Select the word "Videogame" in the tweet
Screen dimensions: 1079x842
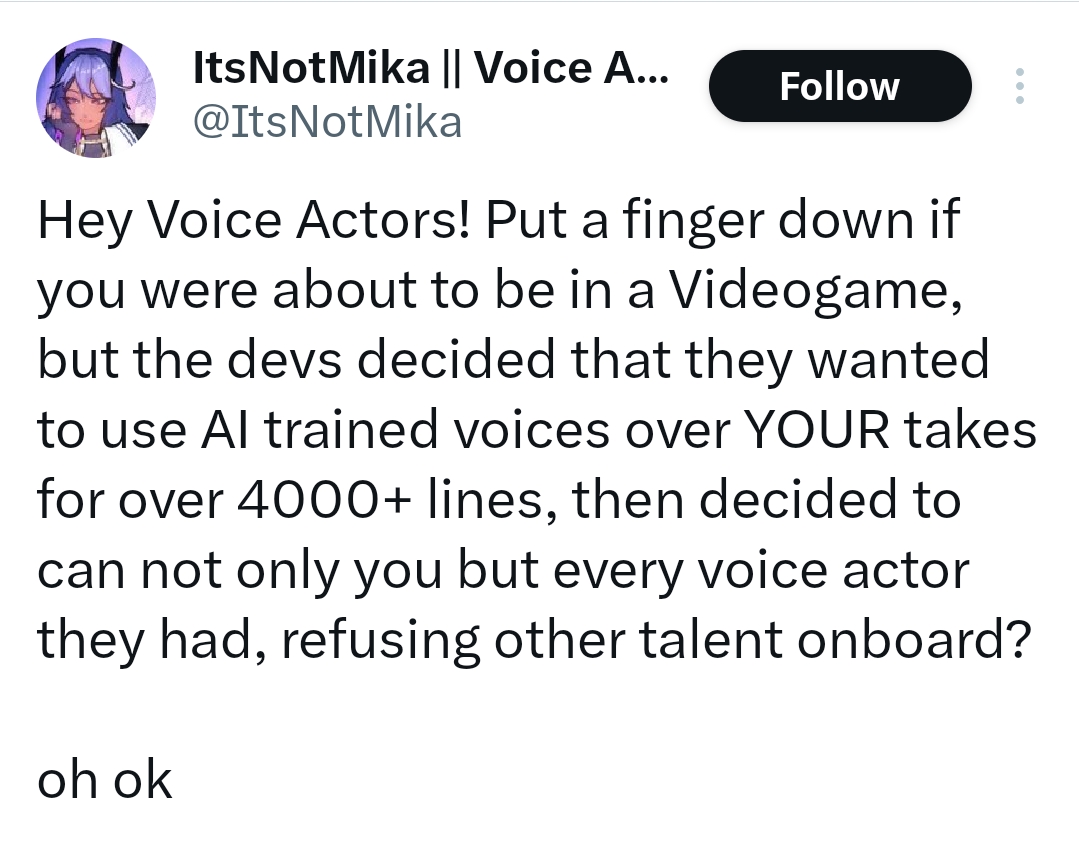pos(816,291)
